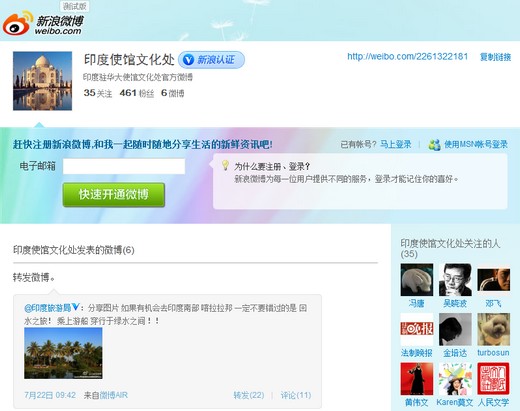Click the 印度使馆文化处 profile name heading
This screenshot has height=411, width=520.
[x=129, y=60]
